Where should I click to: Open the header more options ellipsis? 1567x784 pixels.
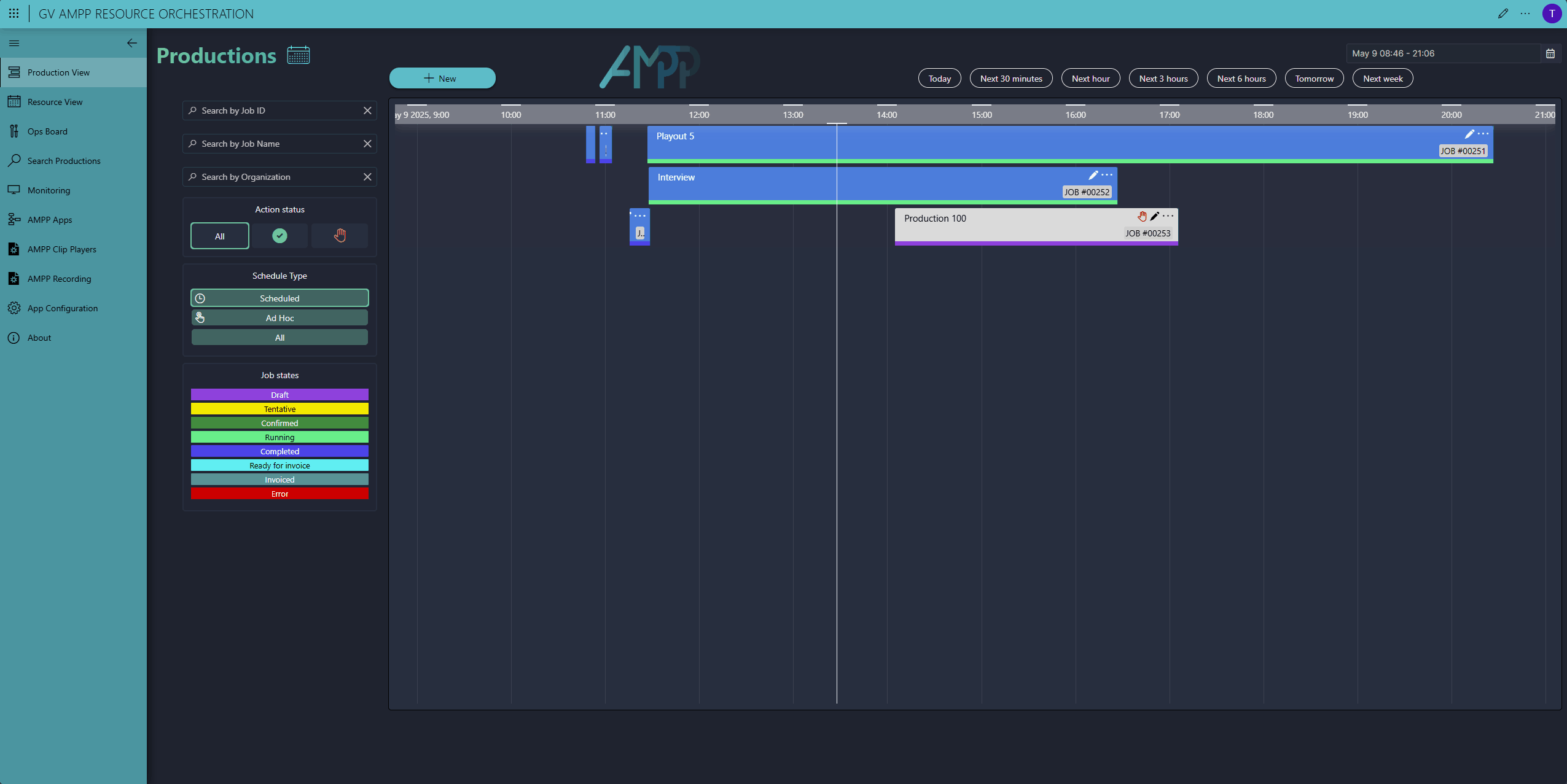click(1525, 14)
